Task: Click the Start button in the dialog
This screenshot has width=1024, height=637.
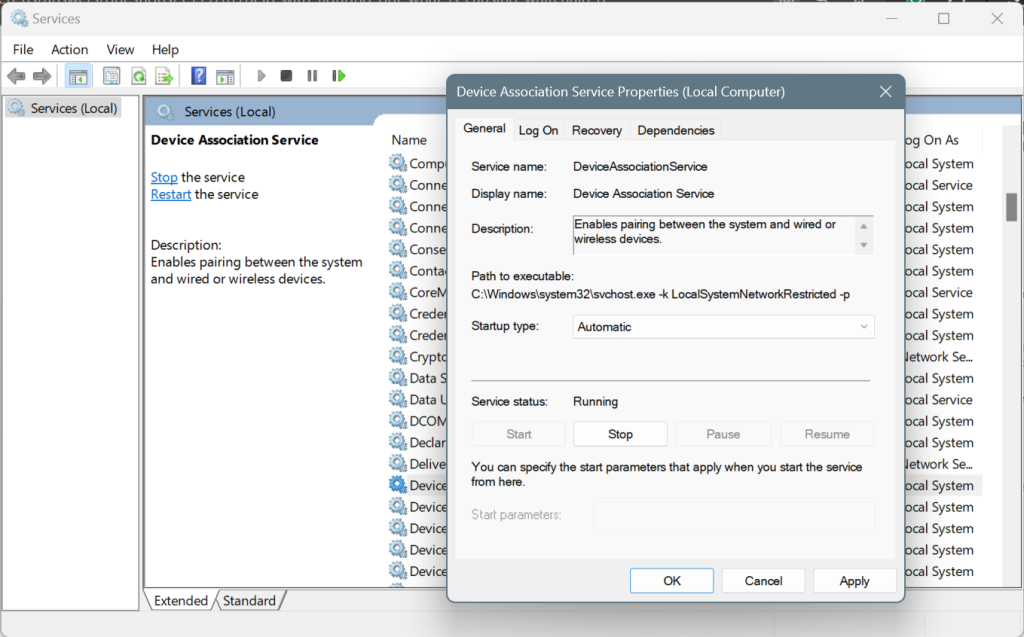Action: coord(519,434)
